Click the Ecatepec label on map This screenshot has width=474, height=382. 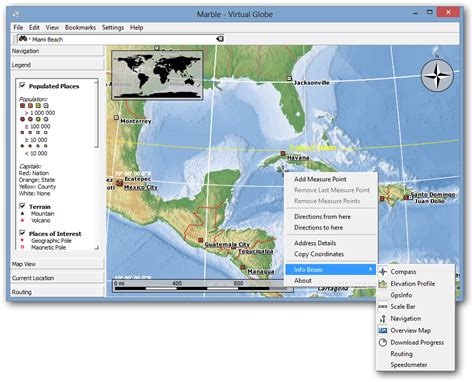pos(137,179)
